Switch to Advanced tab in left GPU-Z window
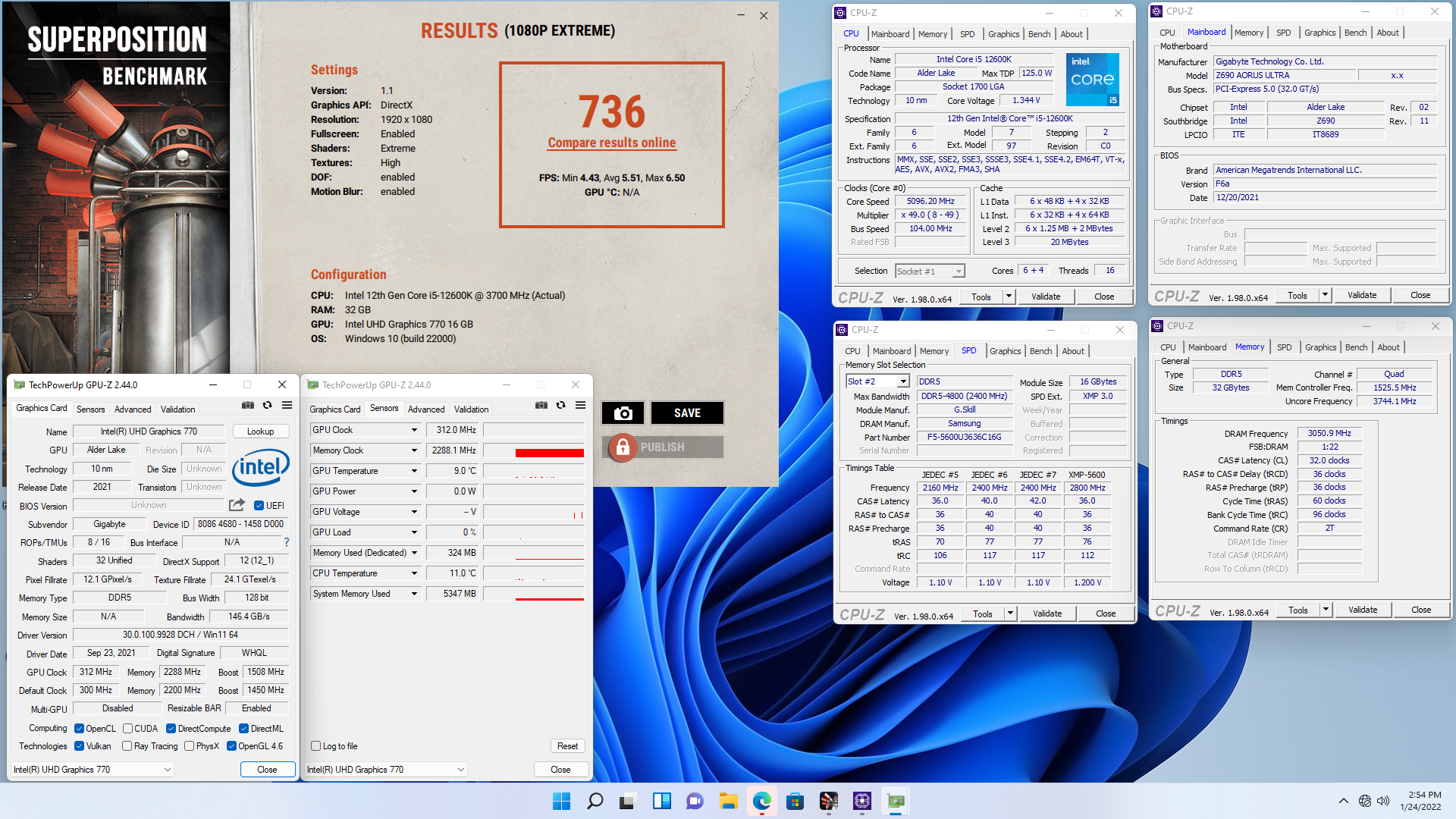This screenshot has width=1456, height=819. point(133,409)
